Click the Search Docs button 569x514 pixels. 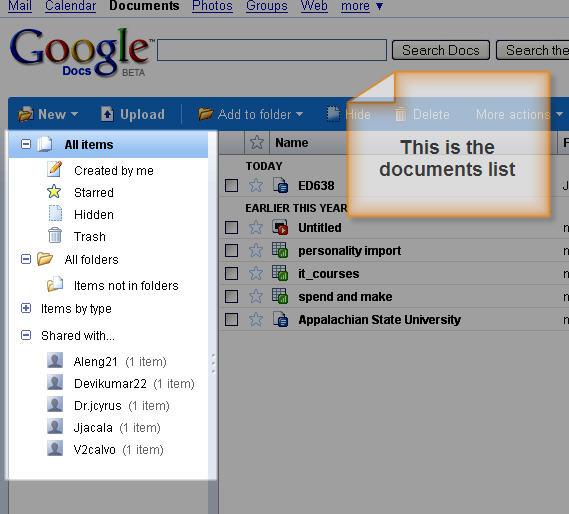click(441, 50)
